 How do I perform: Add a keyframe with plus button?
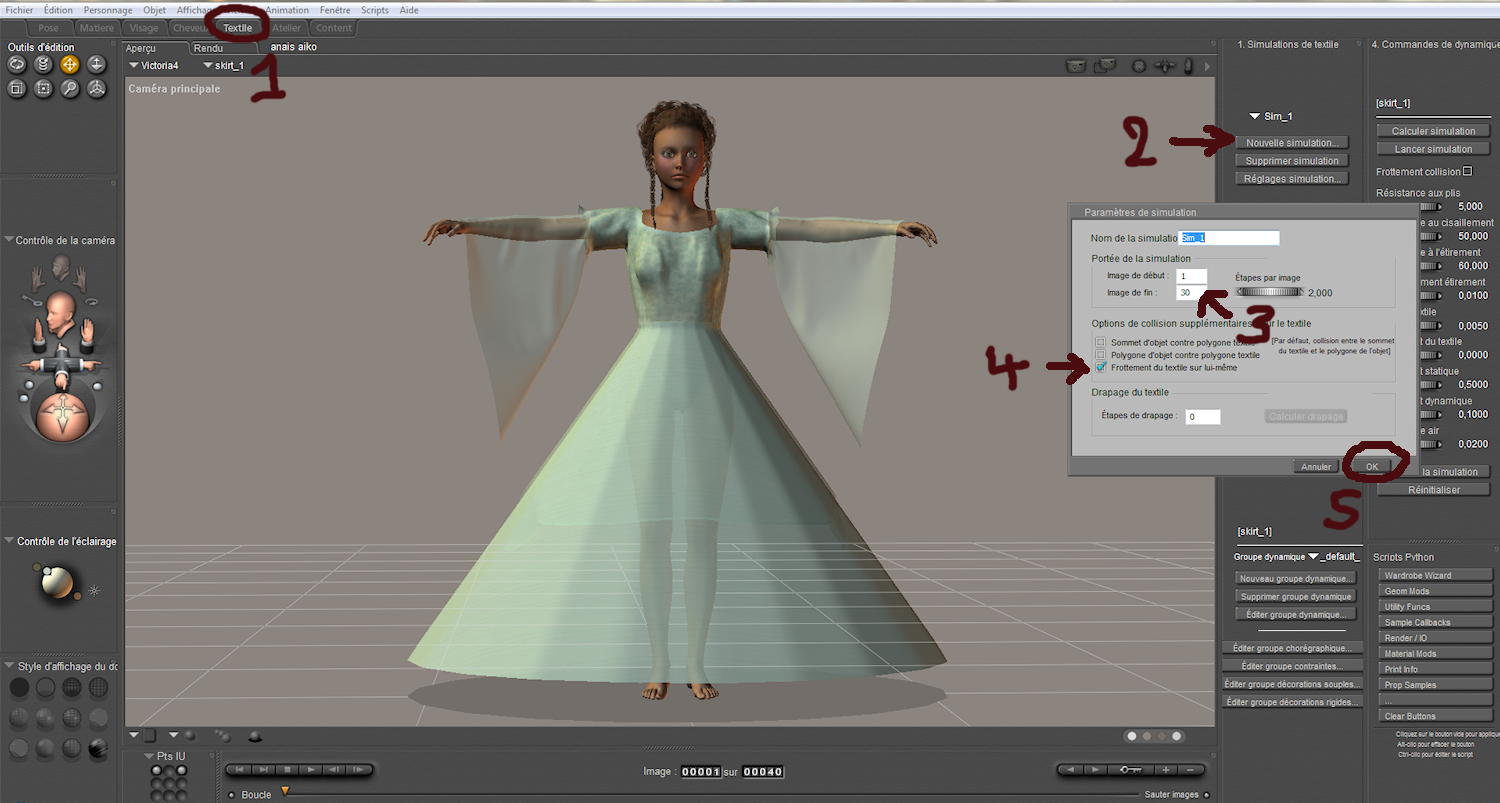1166,770
